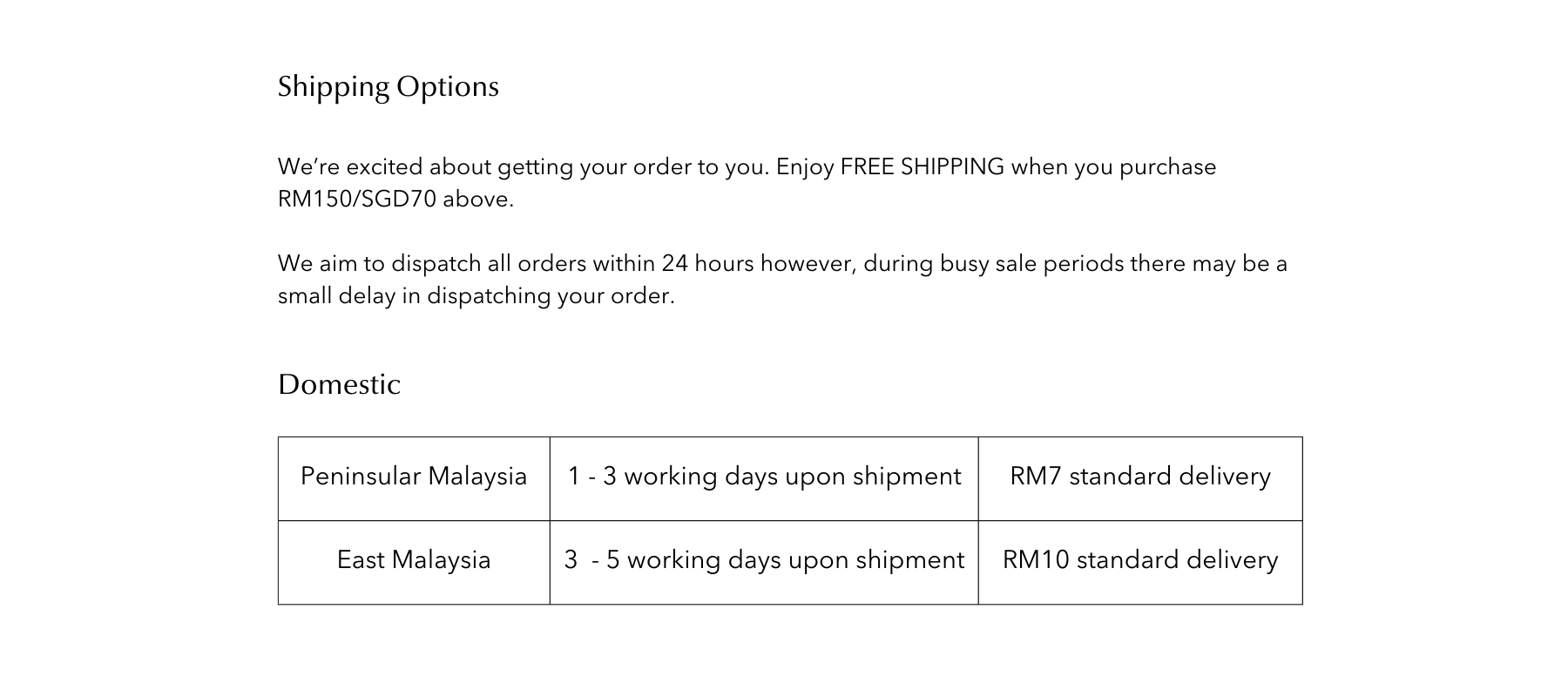Click the word "above." after SGD70
The width and height of the screenshot is (1568, 697).
coord(478,200)
